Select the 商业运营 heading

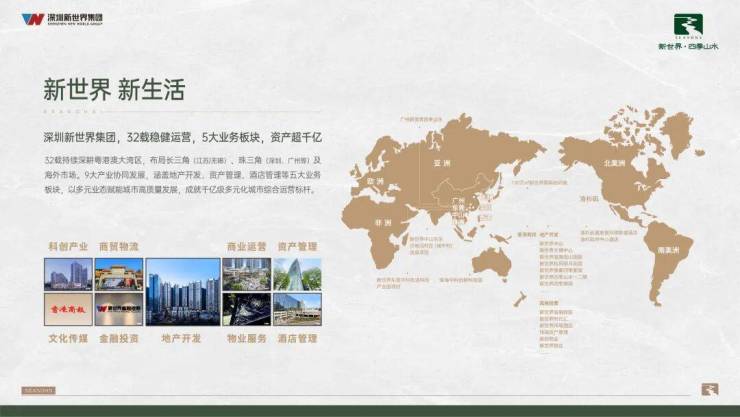pos(246,246)
